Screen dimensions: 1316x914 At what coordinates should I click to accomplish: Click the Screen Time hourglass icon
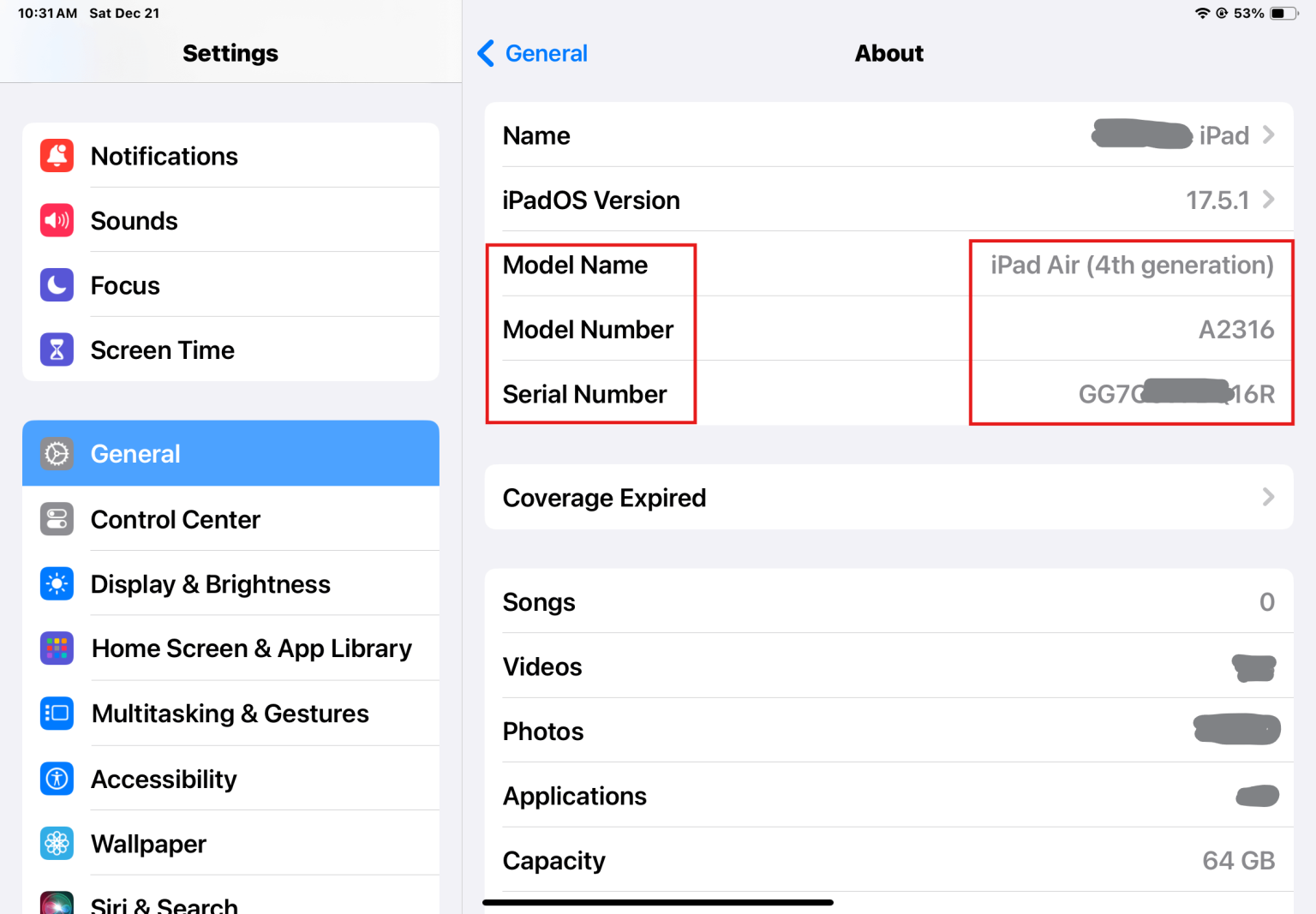(x=56, y=349)
